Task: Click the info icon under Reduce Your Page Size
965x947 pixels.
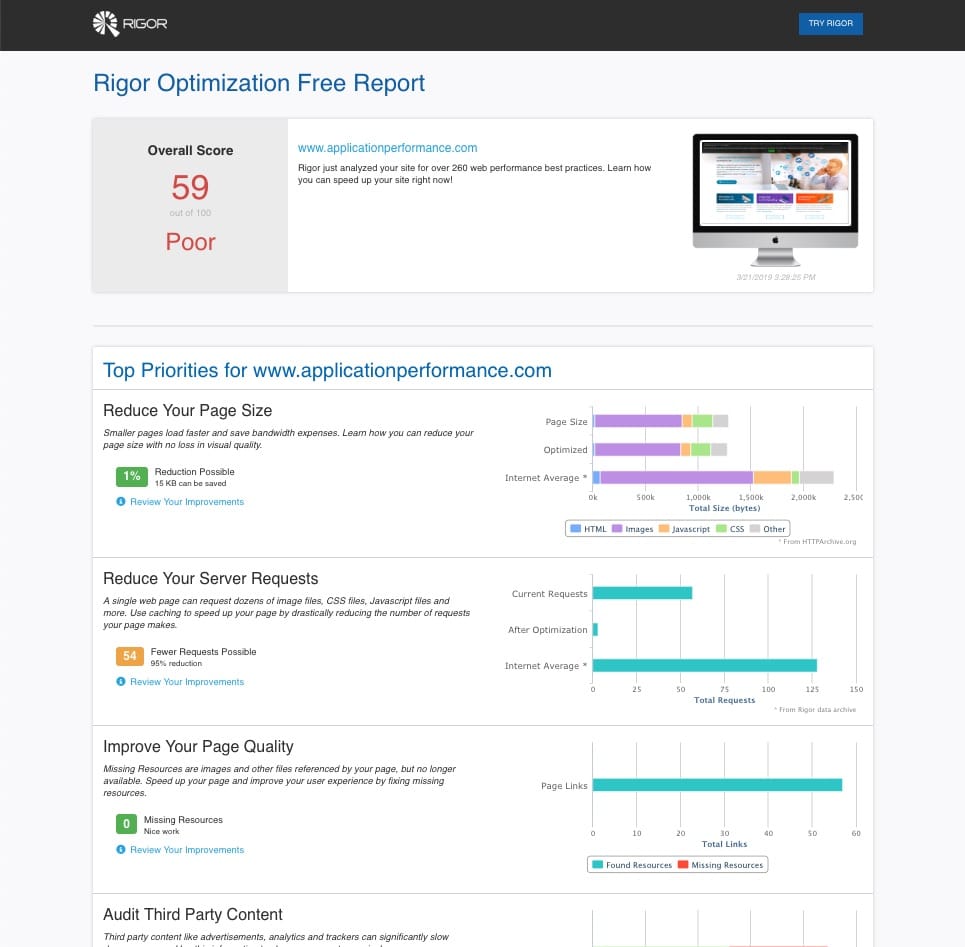Action: point(121,501)
